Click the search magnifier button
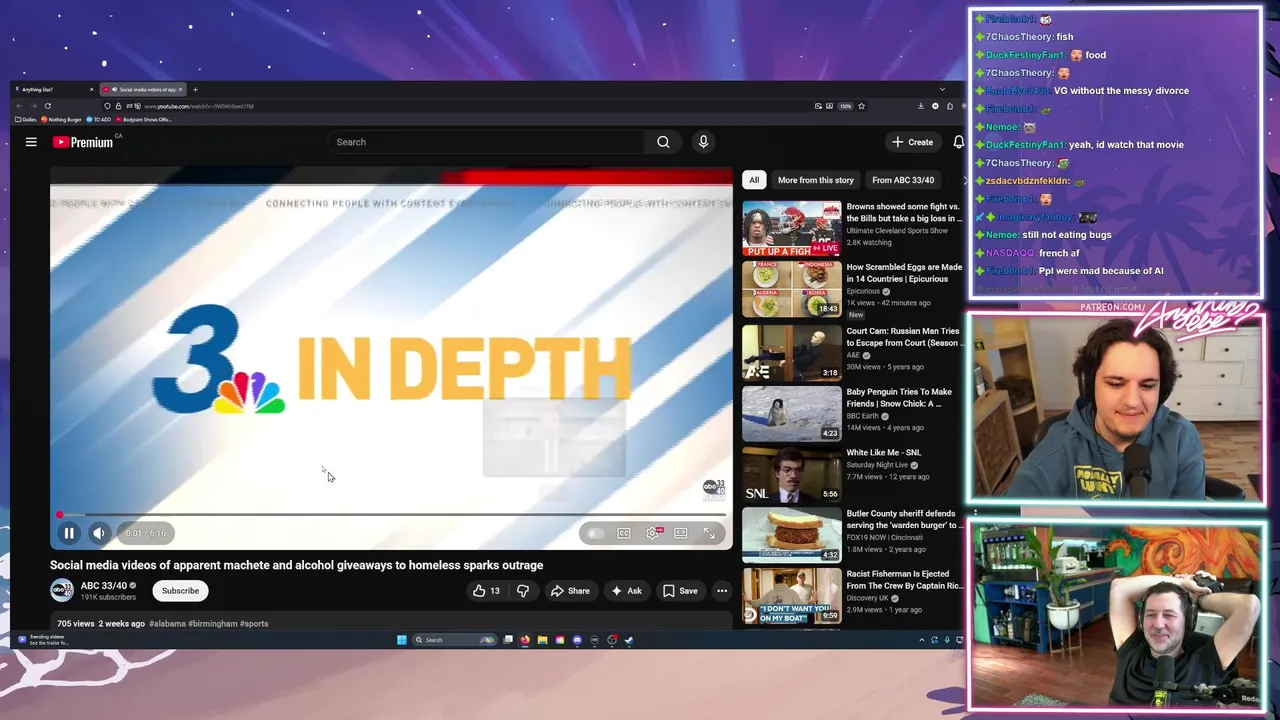Image resolution: width=1280 pixels, height=720 pixels. [663, 142]
